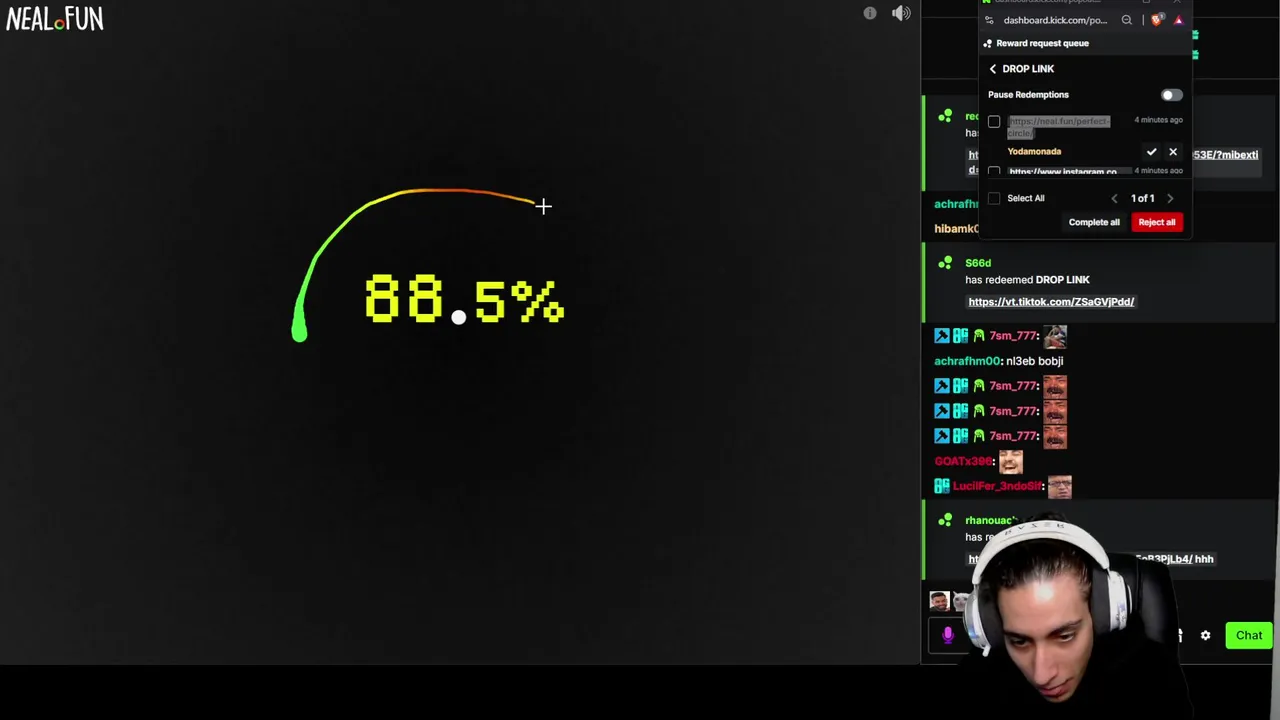
Task: Select the man-face emote above the mic
Action: pos(938,601)
